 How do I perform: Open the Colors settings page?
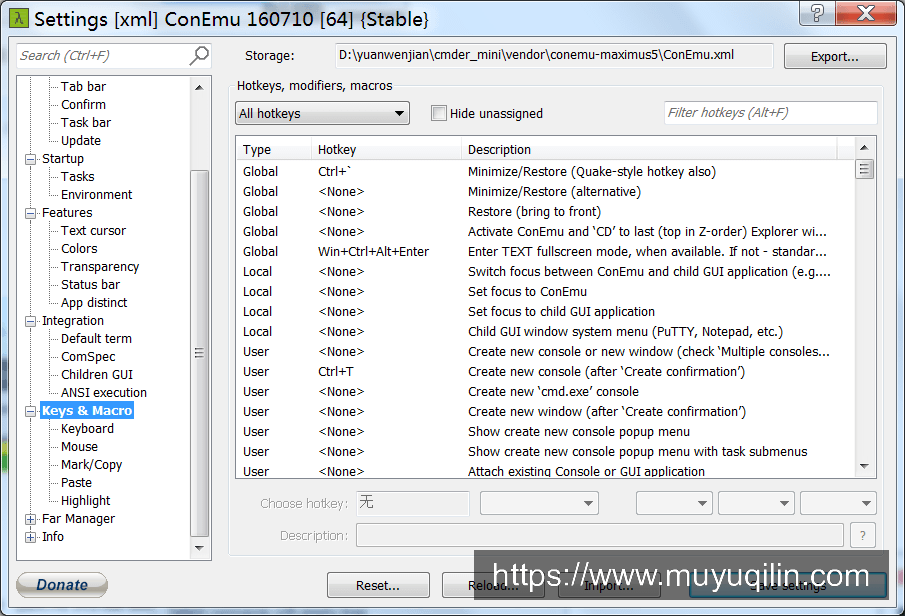(x=79, y=248)
